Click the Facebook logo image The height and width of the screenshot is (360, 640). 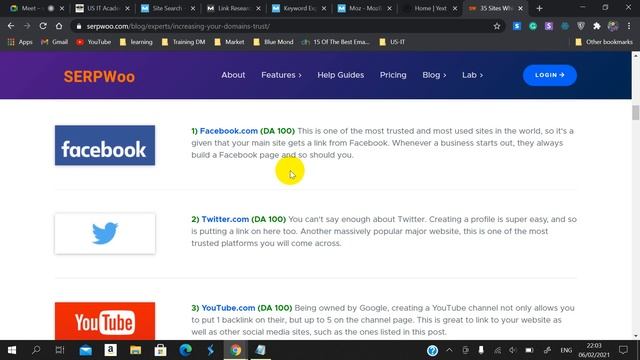pos(105,145)
